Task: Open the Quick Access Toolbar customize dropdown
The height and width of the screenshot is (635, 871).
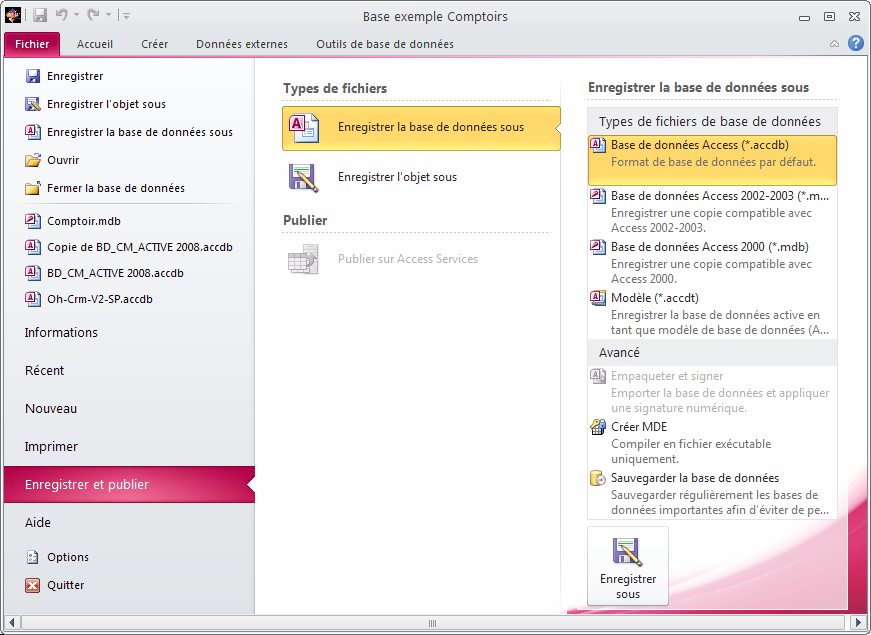Action: [127, 17]
